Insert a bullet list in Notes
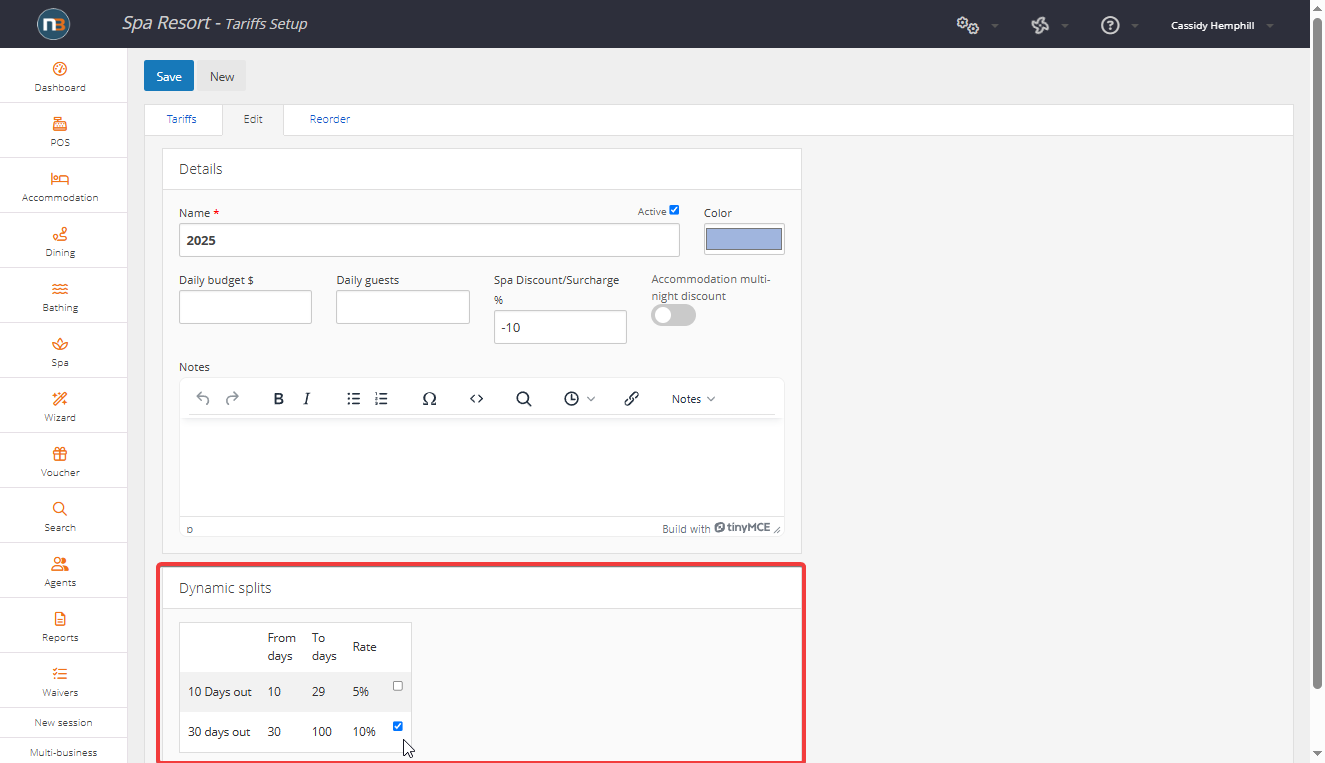The image size is (1325, 763). (353, 399)
